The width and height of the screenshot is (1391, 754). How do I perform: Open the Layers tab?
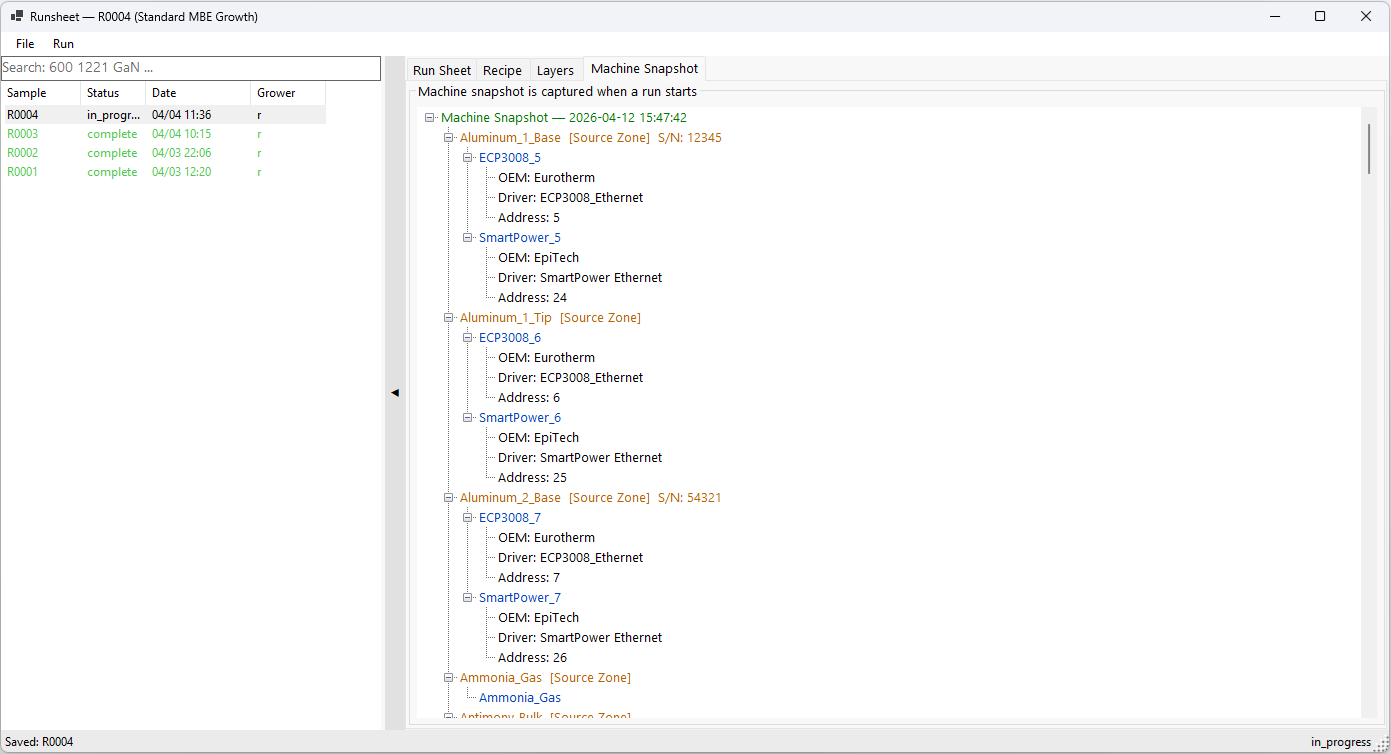pyautogui.click(x=555, y=70)
